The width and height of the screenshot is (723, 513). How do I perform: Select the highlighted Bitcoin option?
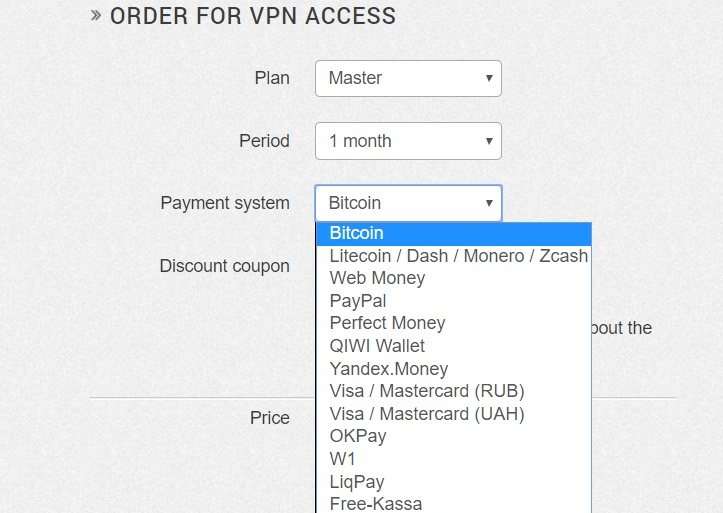tap(454, 233)
